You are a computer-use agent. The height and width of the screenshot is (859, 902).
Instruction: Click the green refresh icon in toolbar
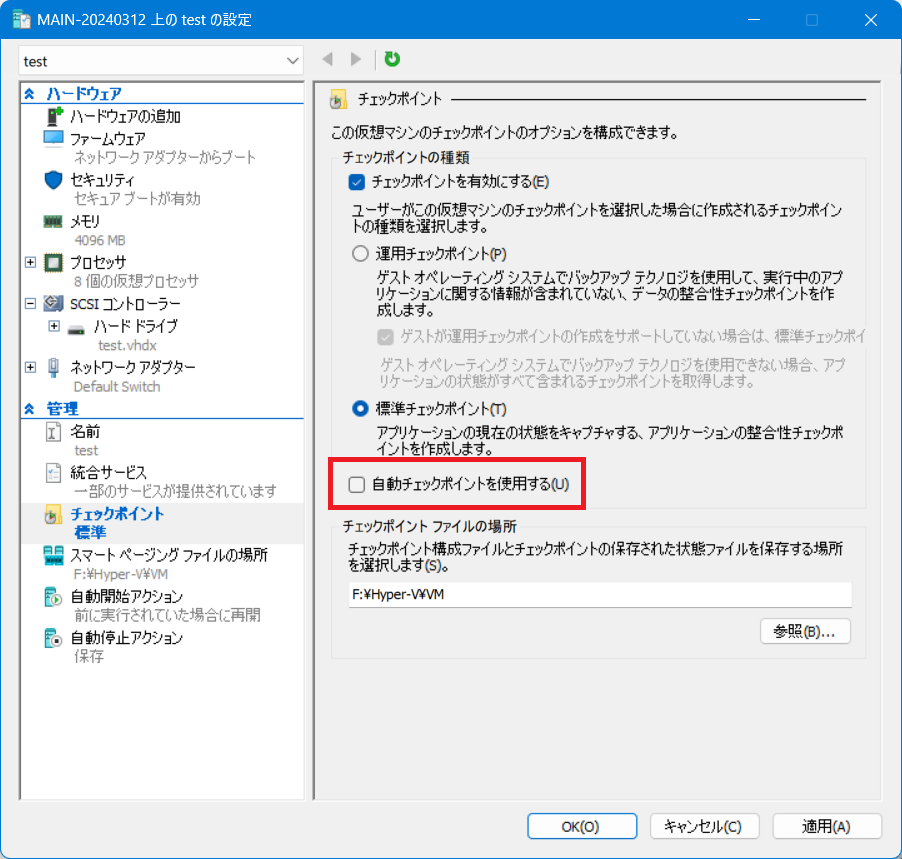392,59
